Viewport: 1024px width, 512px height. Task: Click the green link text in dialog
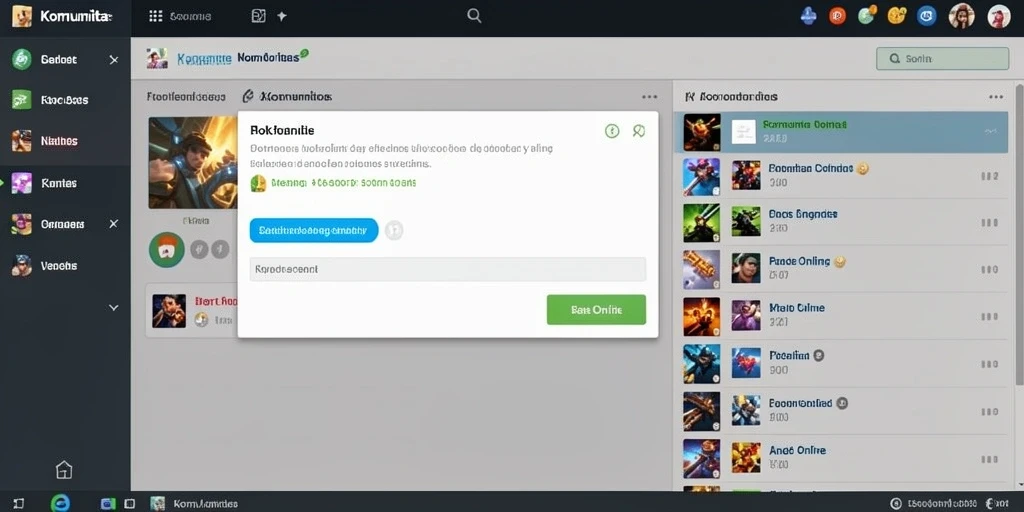[343, 184]
